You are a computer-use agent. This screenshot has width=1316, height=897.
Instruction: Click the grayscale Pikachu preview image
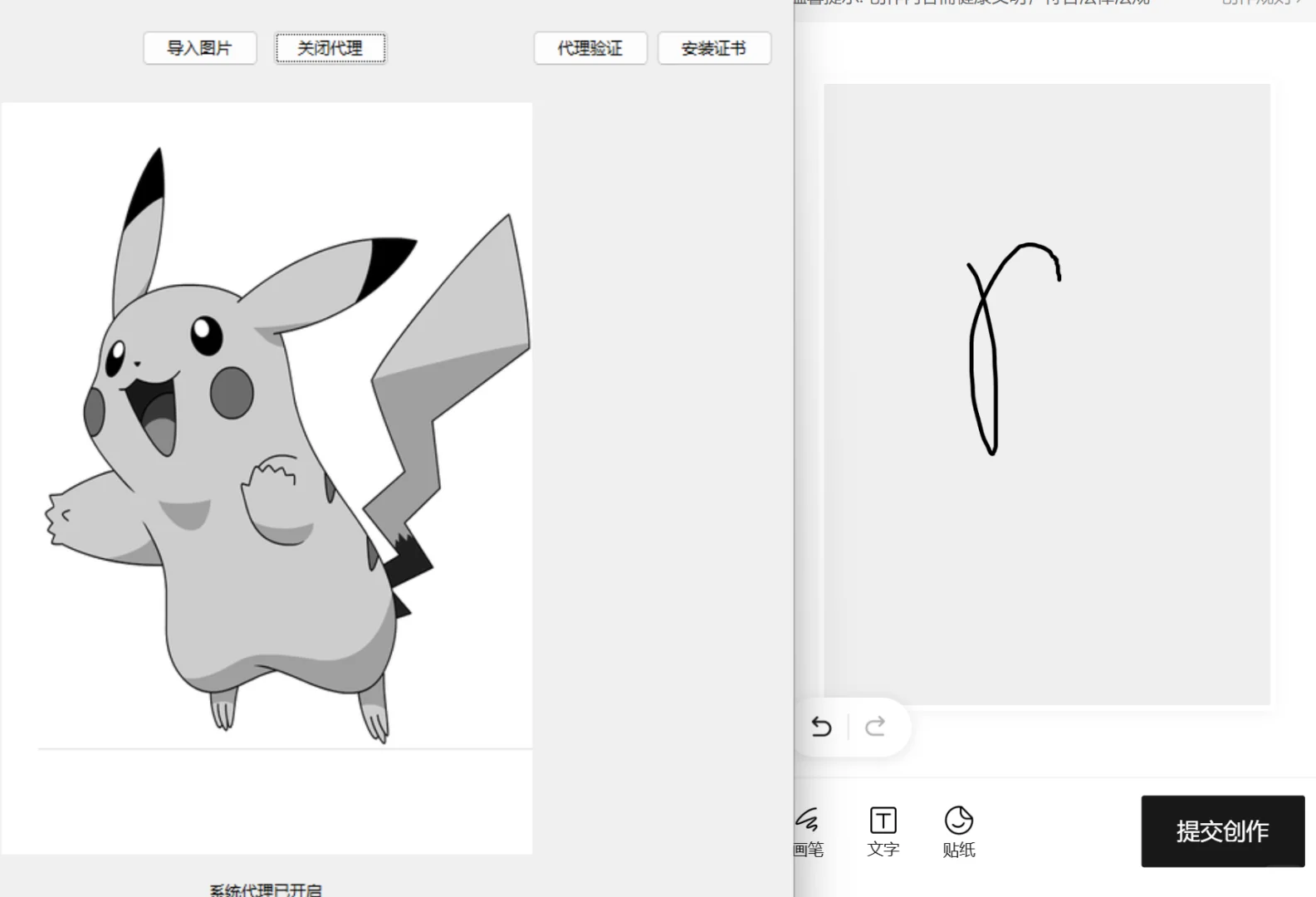[x=267, y=478]
